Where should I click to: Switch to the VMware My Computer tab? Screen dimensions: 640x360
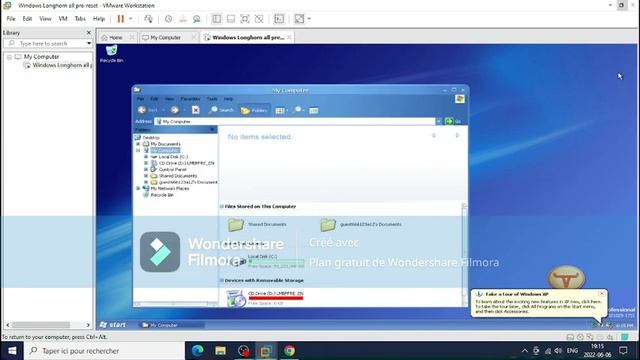click(165, 38)
